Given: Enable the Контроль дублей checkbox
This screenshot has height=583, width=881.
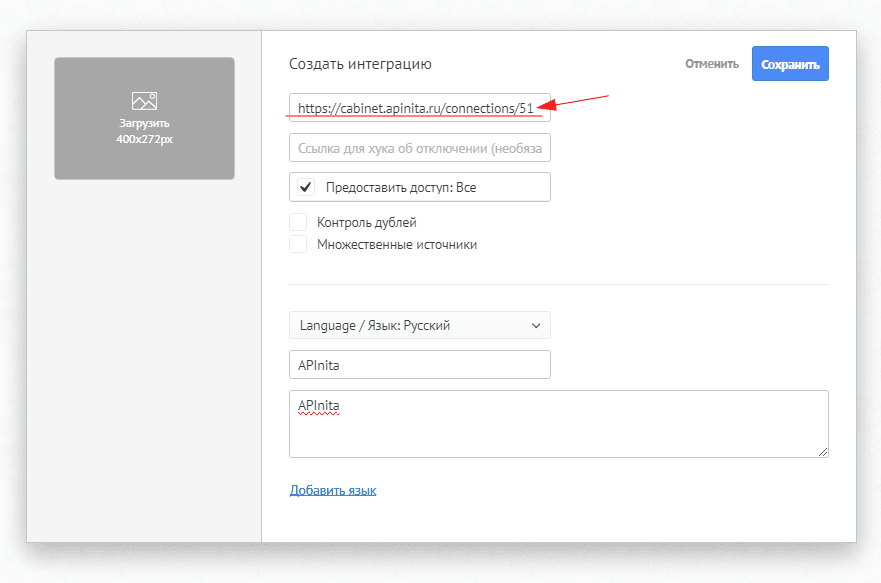Looking at the screenshot, I should 298,222.
